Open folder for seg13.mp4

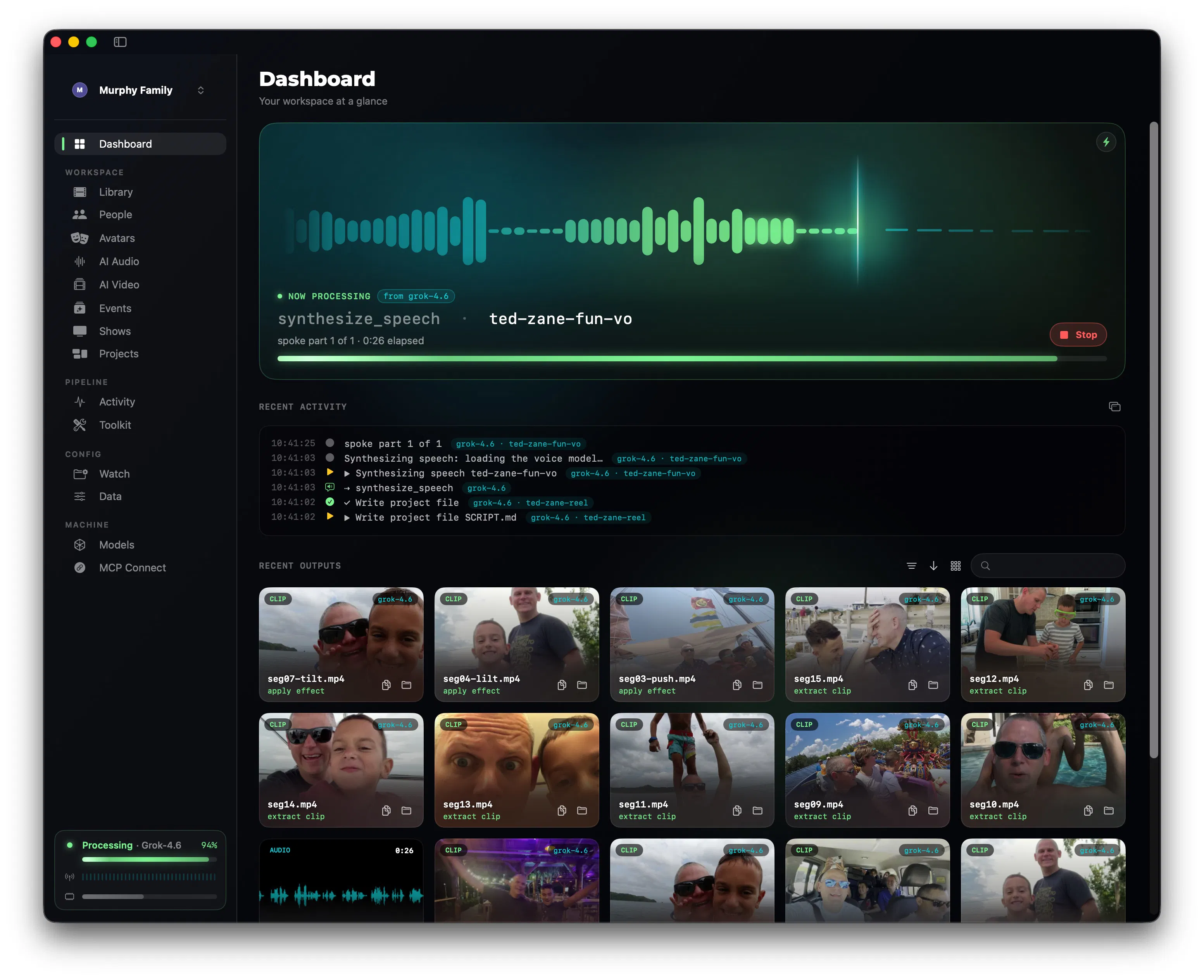coord(582,811)
